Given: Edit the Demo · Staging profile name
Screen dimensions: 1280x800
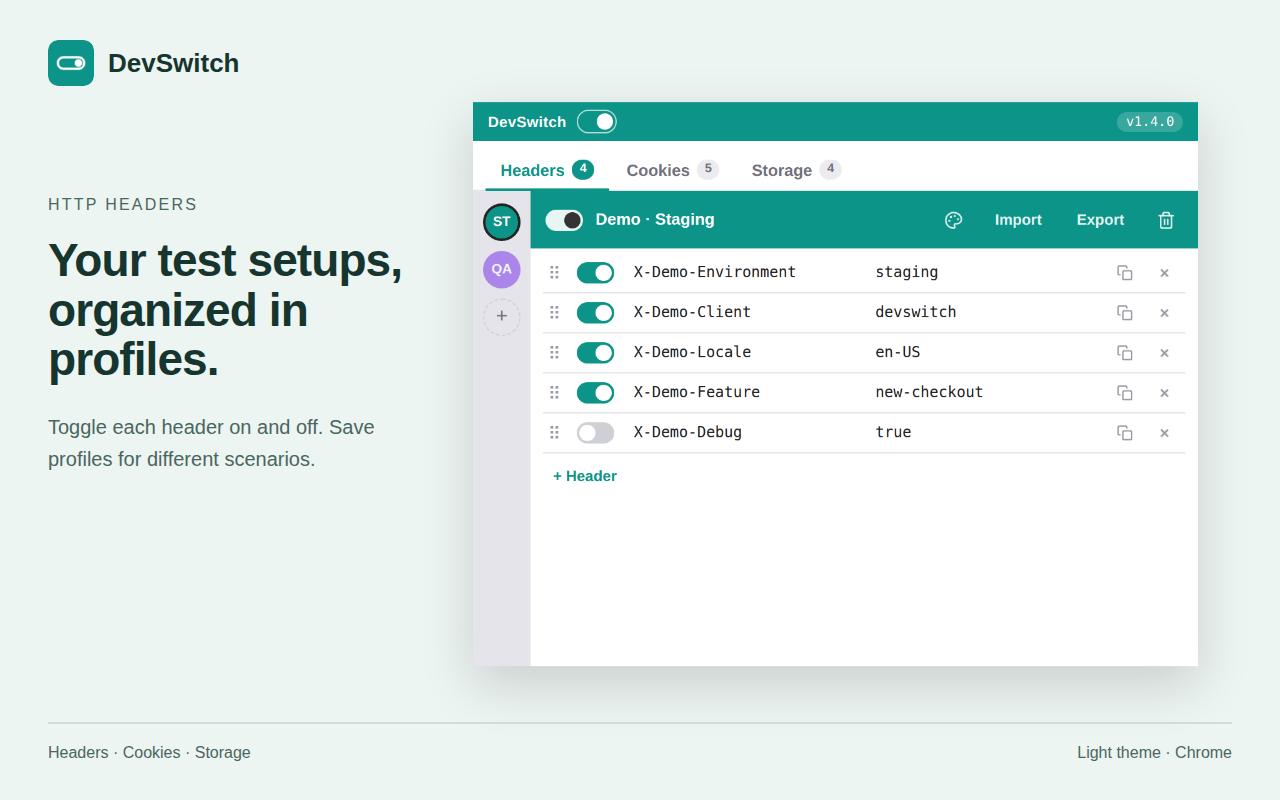Looking at the screenshot, I should click(655, 220).
